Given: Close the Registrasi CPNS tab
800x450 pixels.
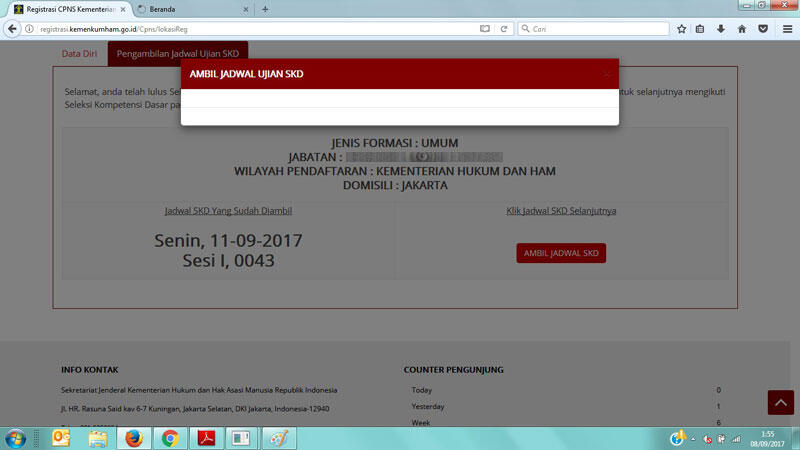Looking at the screenshot, I should (123, 9).
